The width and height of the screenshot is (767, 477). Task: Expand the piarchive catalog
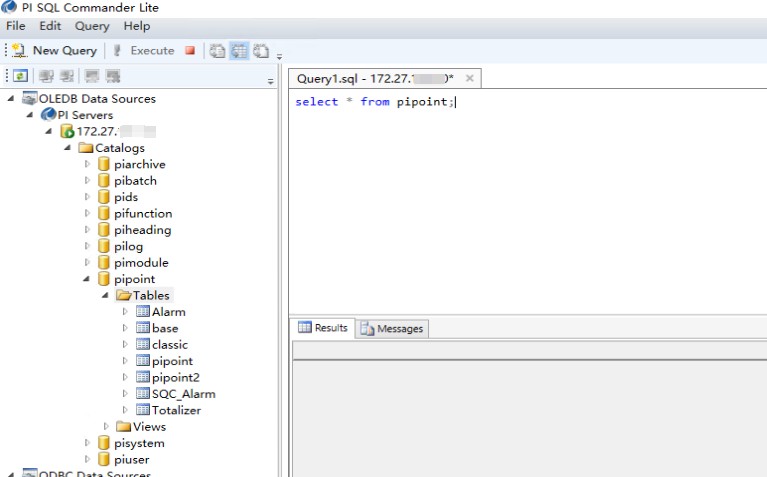[87, 164]
